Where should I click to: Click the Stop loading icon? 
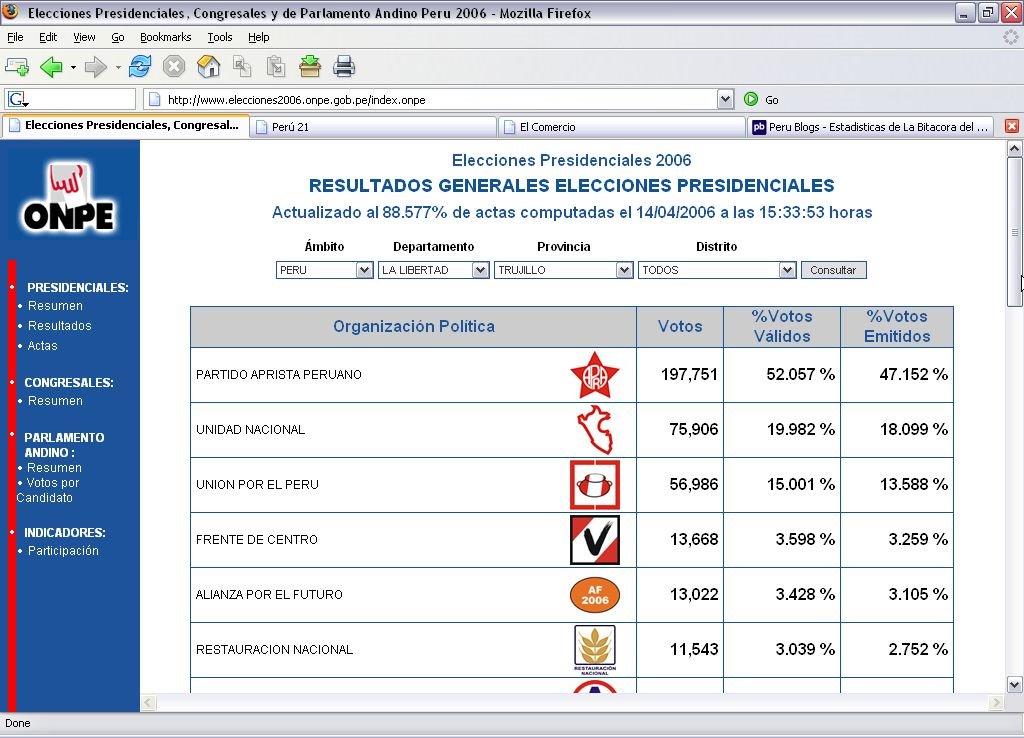click(x=174, y=66)
